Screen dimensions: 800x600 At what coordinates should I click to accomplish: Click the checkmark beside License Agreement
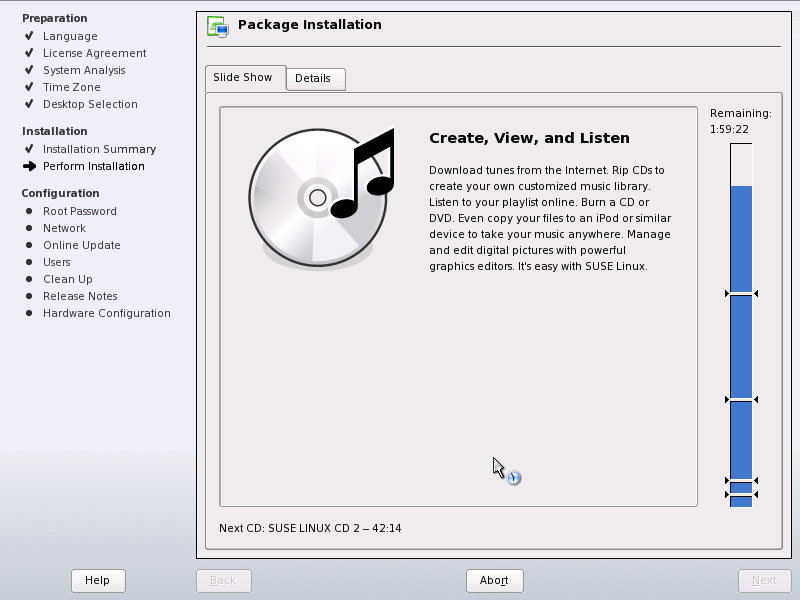point(29,53)
